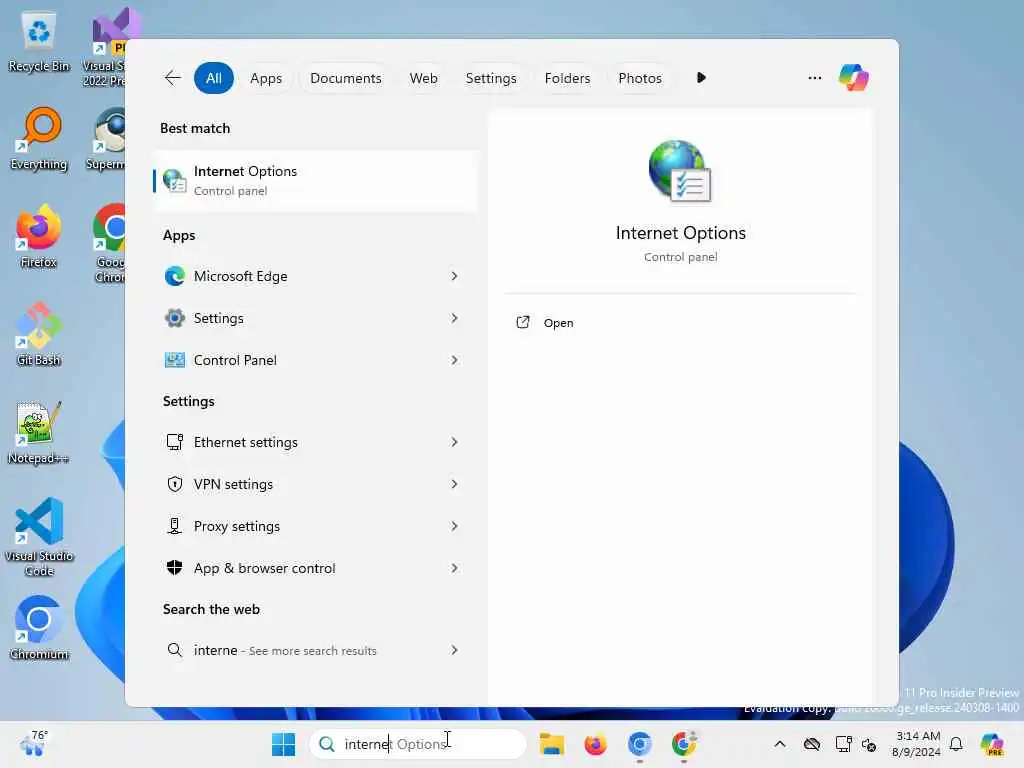Open Git Bash desktop shortcut

point(39,334)
